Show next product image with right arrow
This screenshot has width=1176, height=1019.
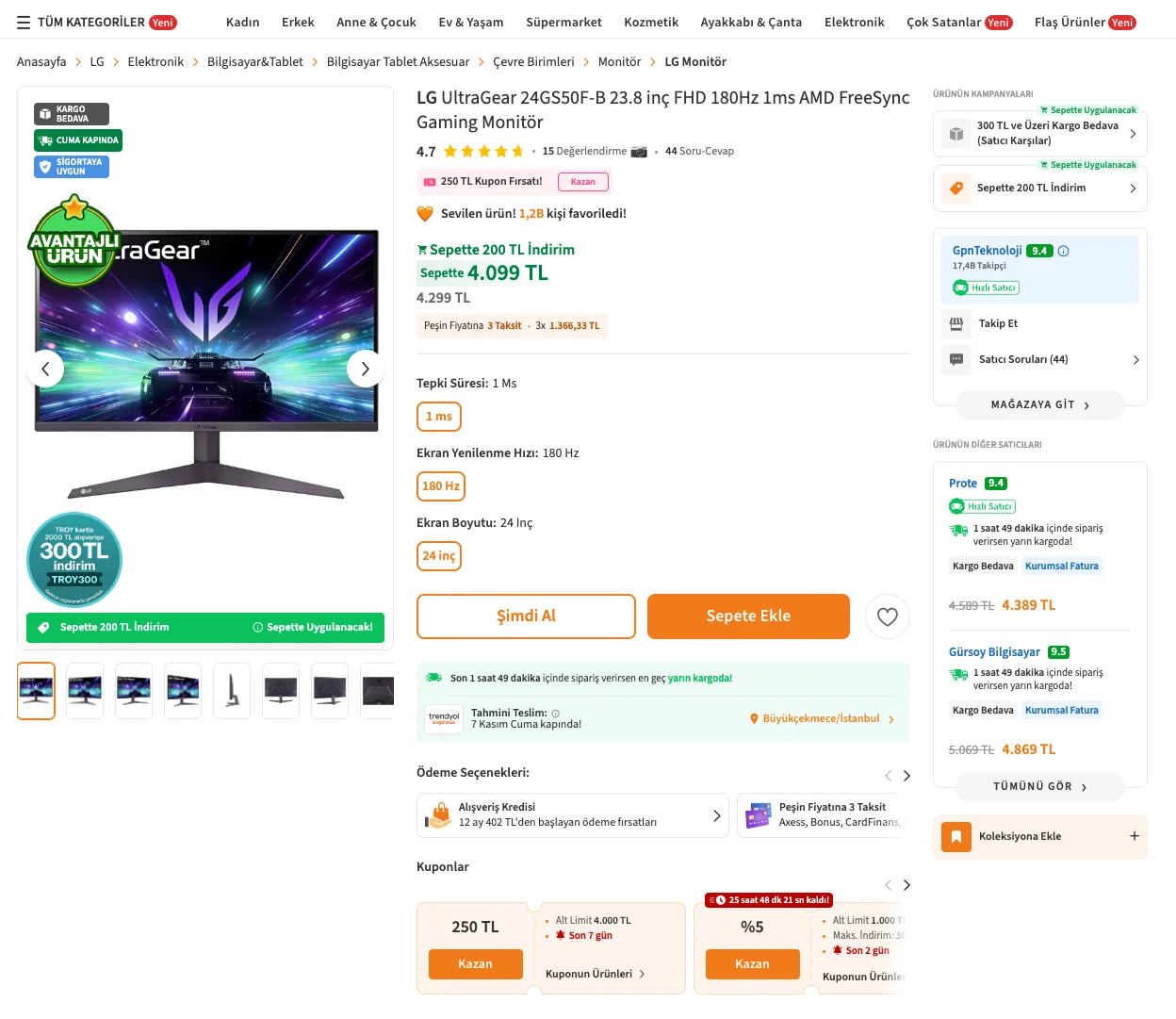pyautogui.click(x=365, y=369)
